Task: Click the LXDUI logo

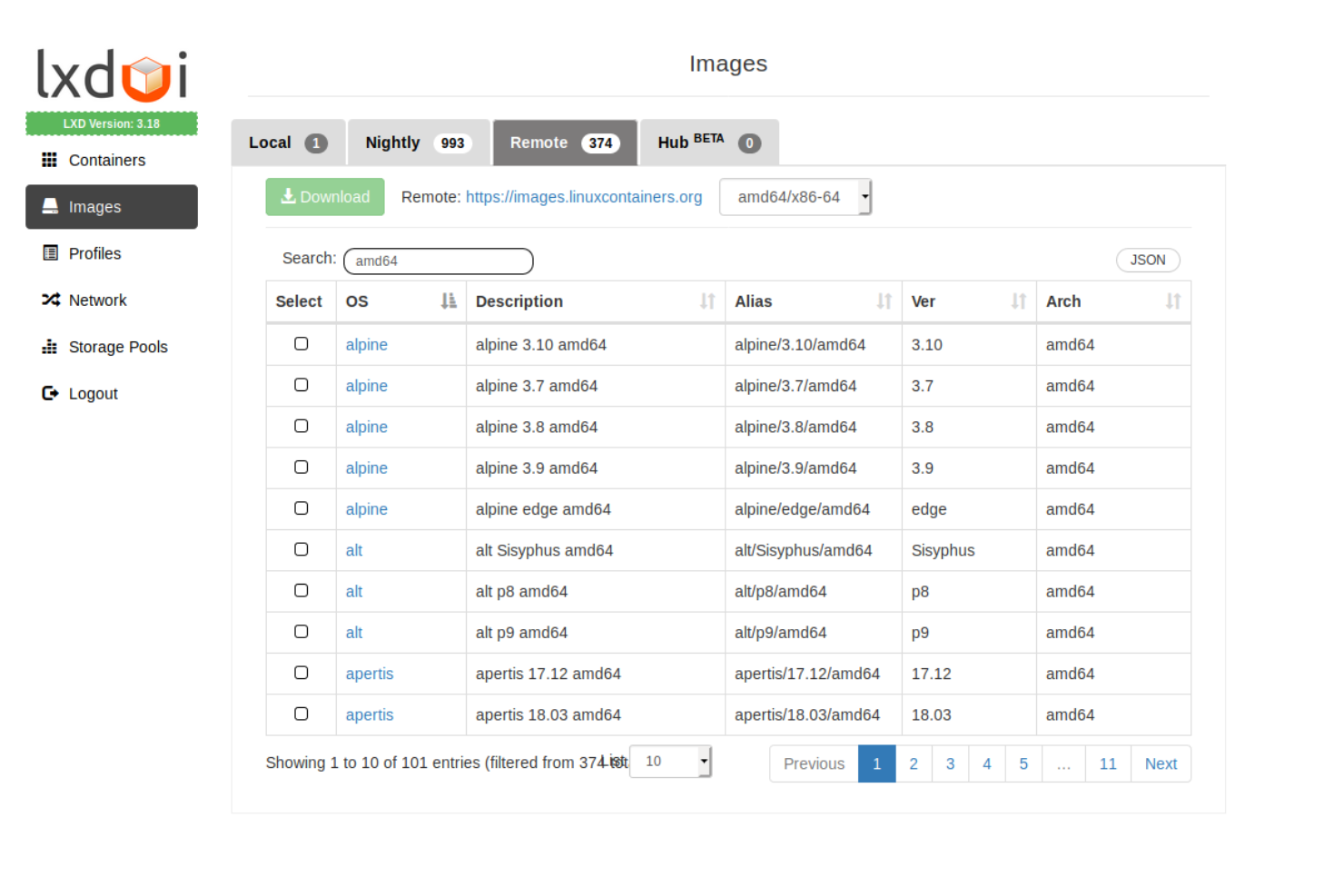Action: (112, 75)
